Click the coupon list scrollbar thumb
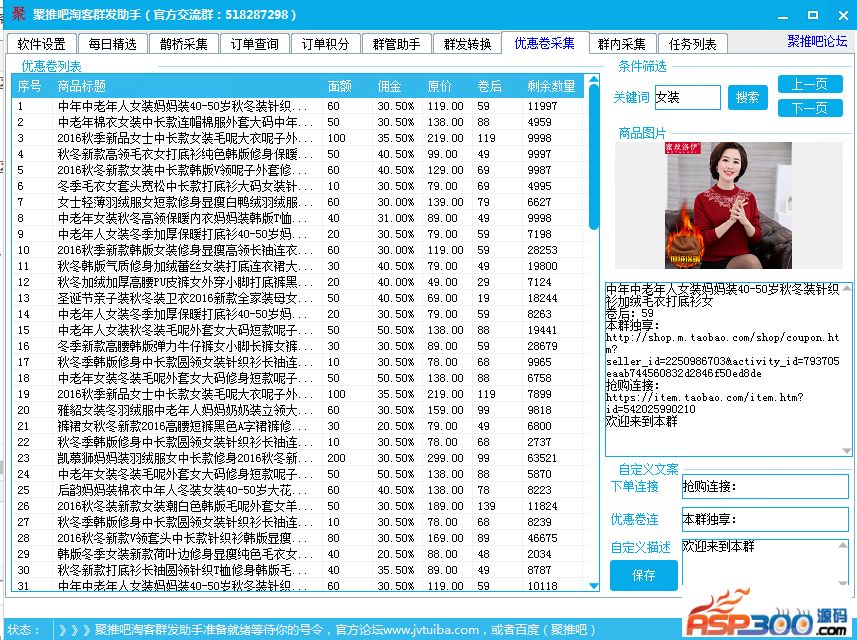Image resolution: width=857 pixels, height=640 pixels. (x=594, y=157)
